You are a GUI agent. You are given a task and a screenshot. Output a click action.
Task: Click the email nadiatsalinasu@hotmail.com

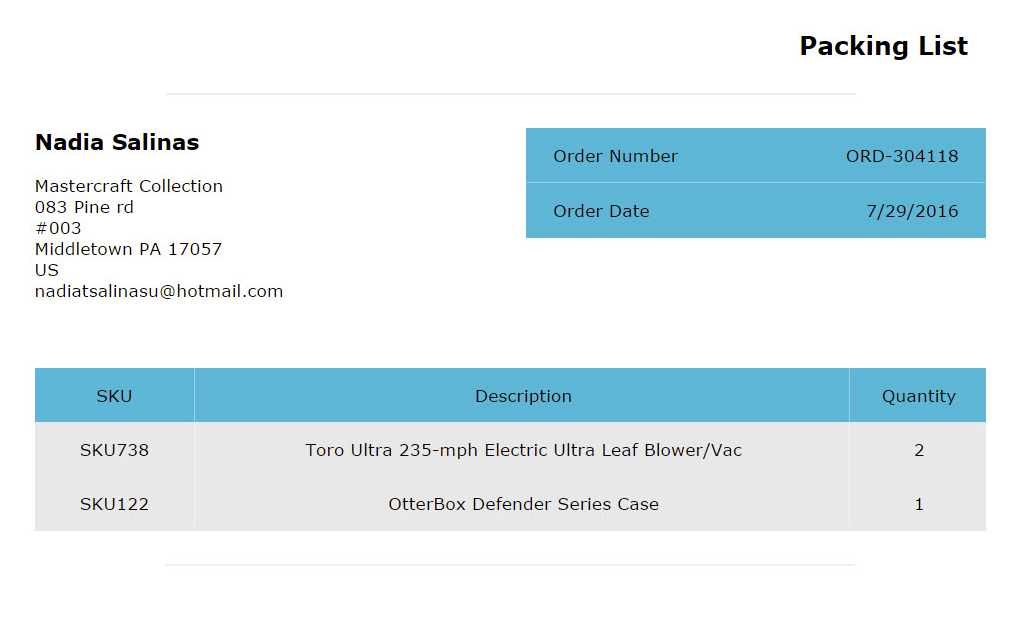click(x=159, y=291)
